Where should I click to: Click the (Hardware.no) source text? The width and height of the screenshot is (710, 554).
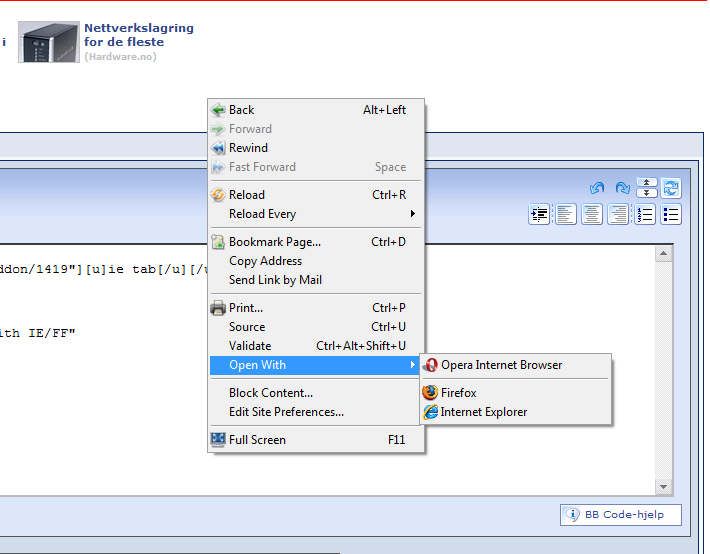click(x=120, y=57)
